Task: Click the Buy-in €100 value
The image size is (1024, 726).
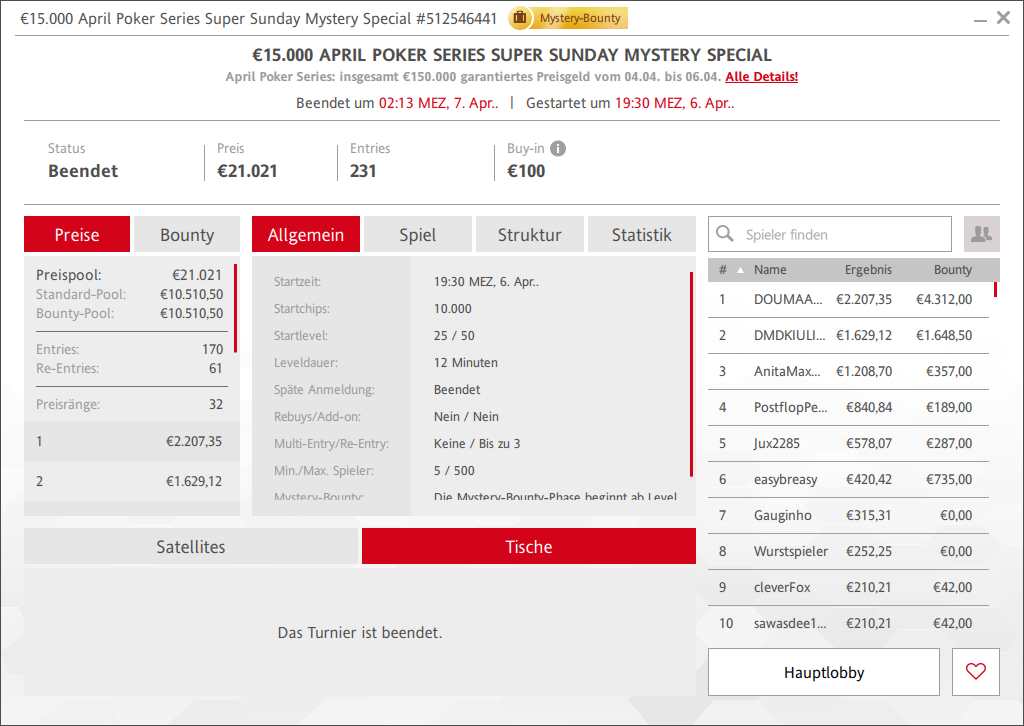Action: [526, 171]
